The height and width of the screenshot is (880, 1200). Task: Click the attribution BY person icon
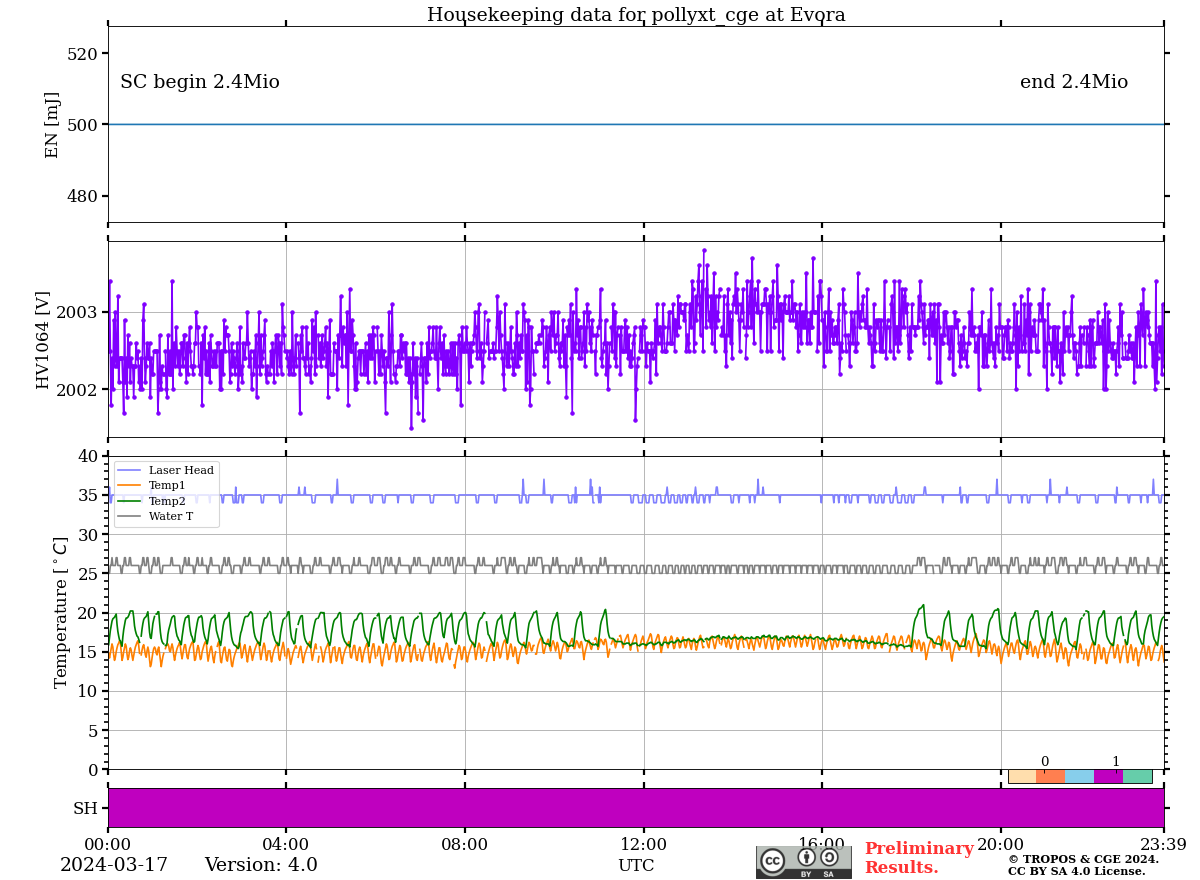click(x=806, y=857)
